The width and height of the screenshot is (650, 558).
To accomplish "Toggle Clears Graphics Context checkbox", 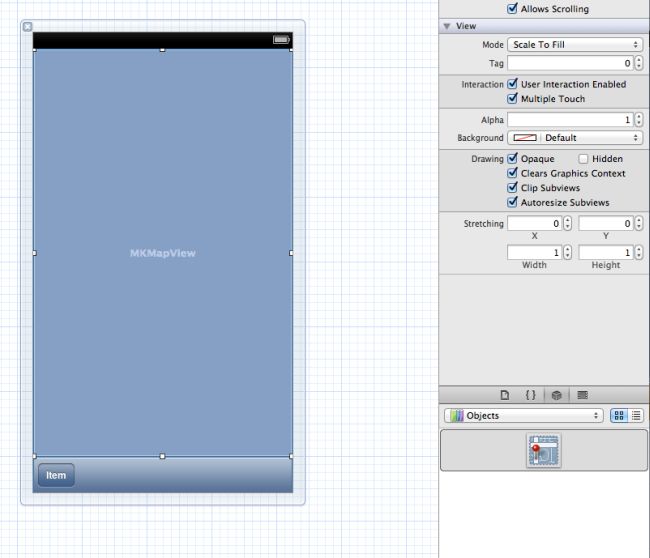I will [512, 173].
